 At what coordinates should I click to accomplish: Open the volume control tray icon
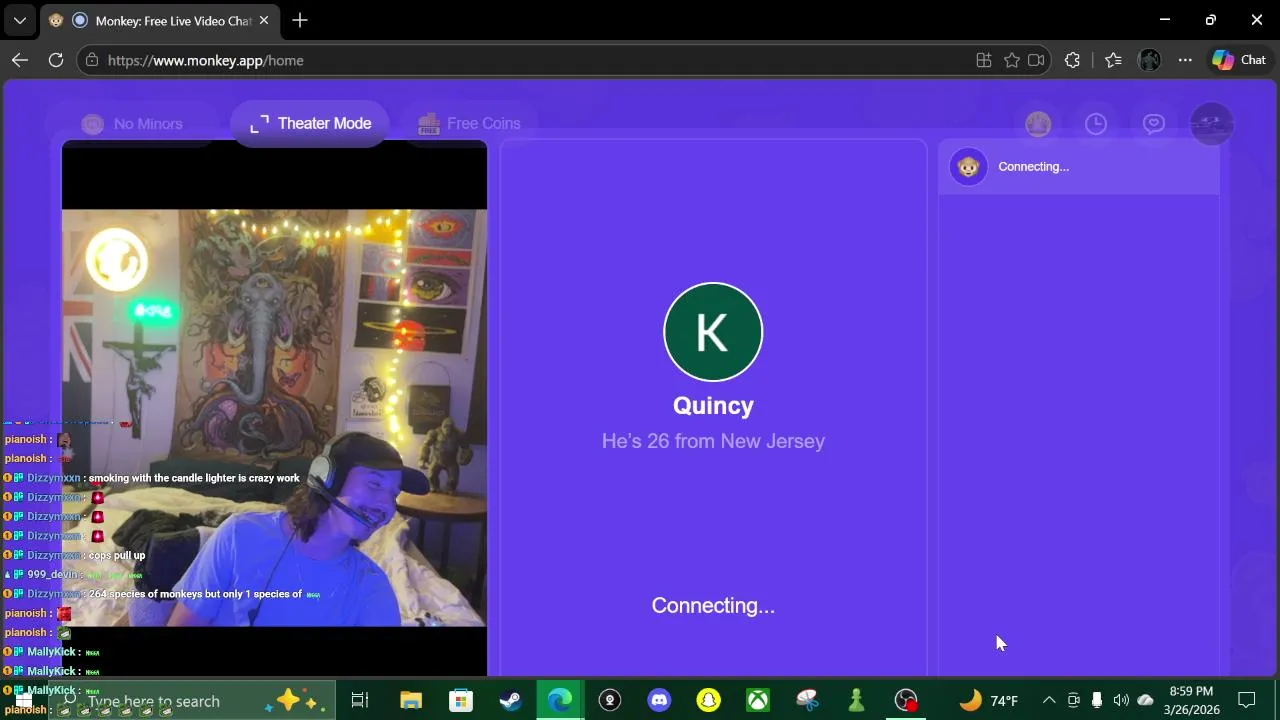(1121, 701)
